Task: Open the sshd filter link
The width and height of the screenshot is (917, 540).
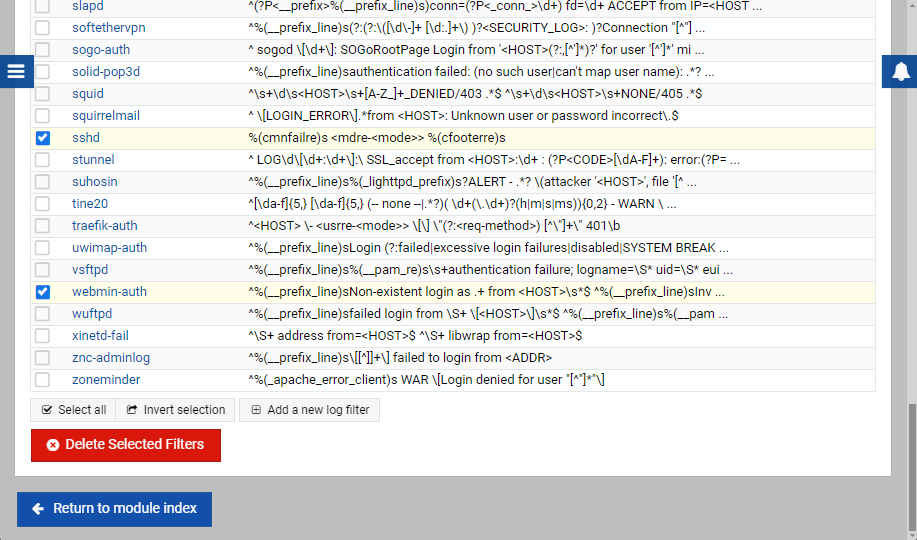Action: pyautogui.click(x=86, y=137)
